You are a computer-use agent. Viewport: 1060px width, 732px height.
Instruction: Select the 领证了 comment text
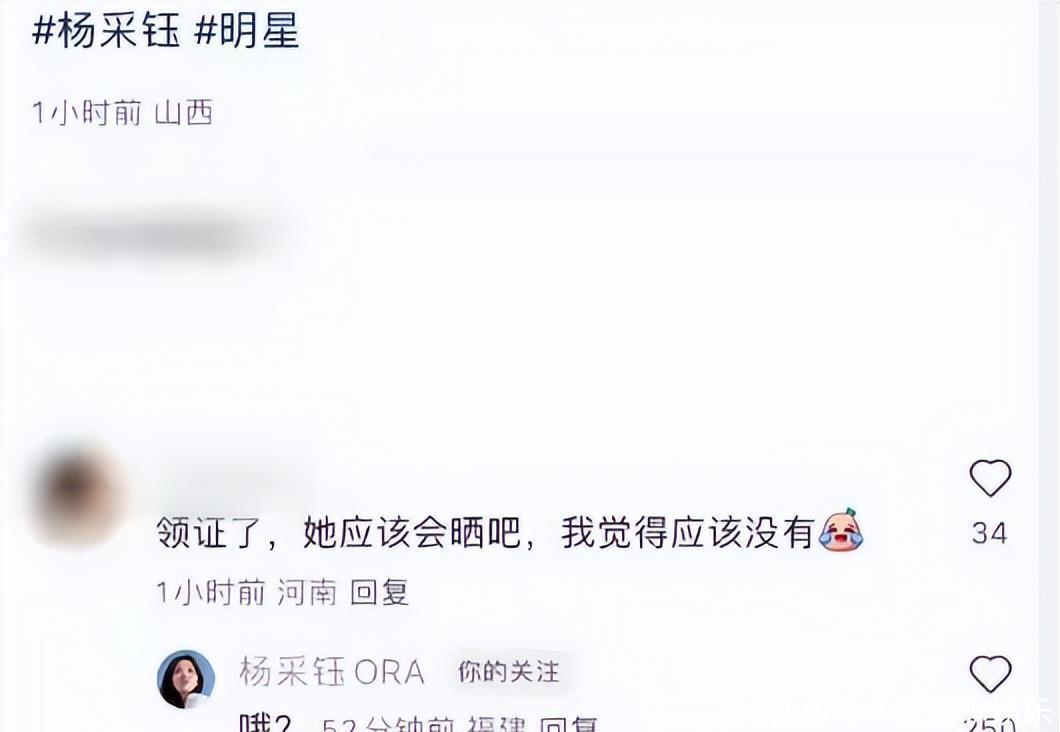[x=484, y=533]
